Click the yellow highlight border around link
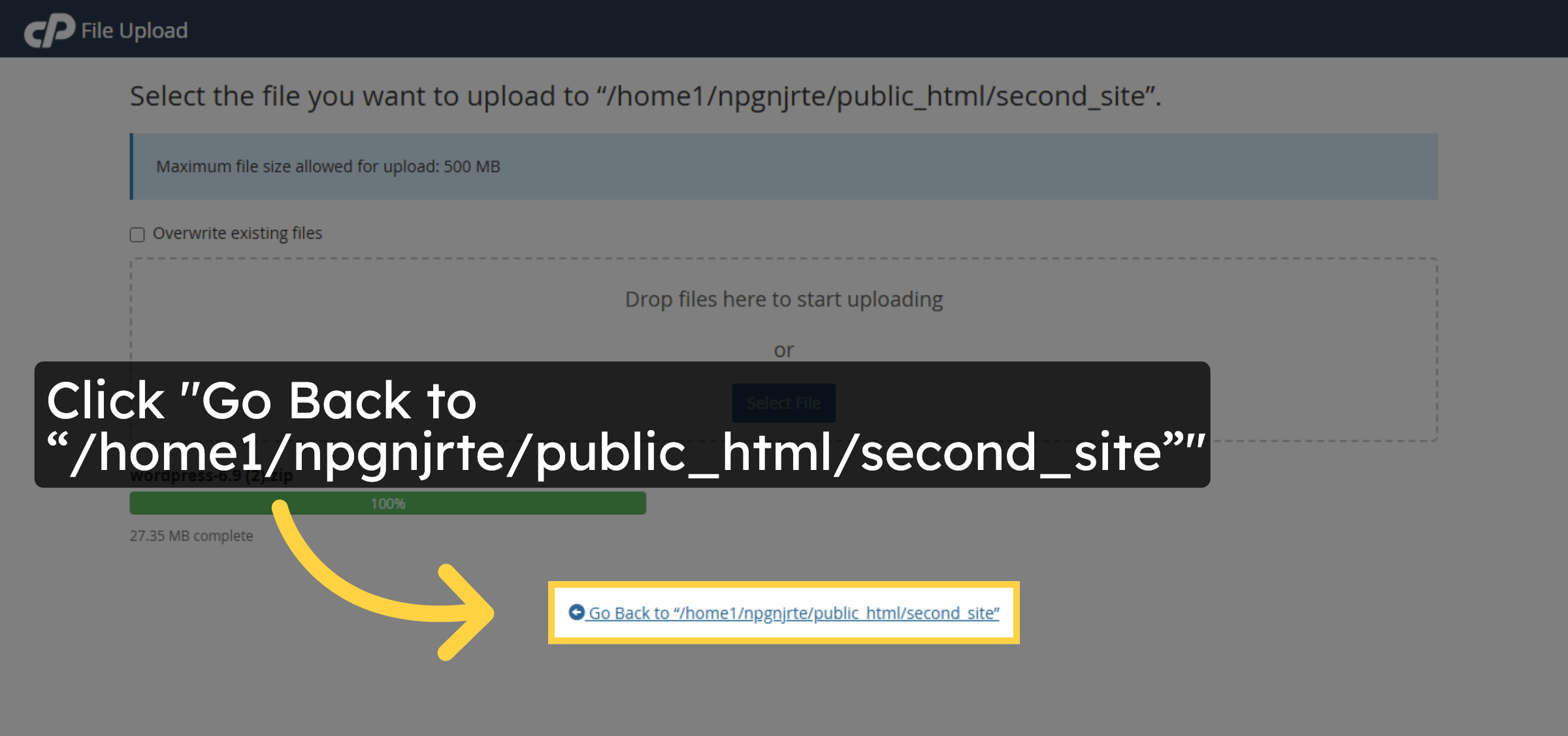 [x=783, y=584]
